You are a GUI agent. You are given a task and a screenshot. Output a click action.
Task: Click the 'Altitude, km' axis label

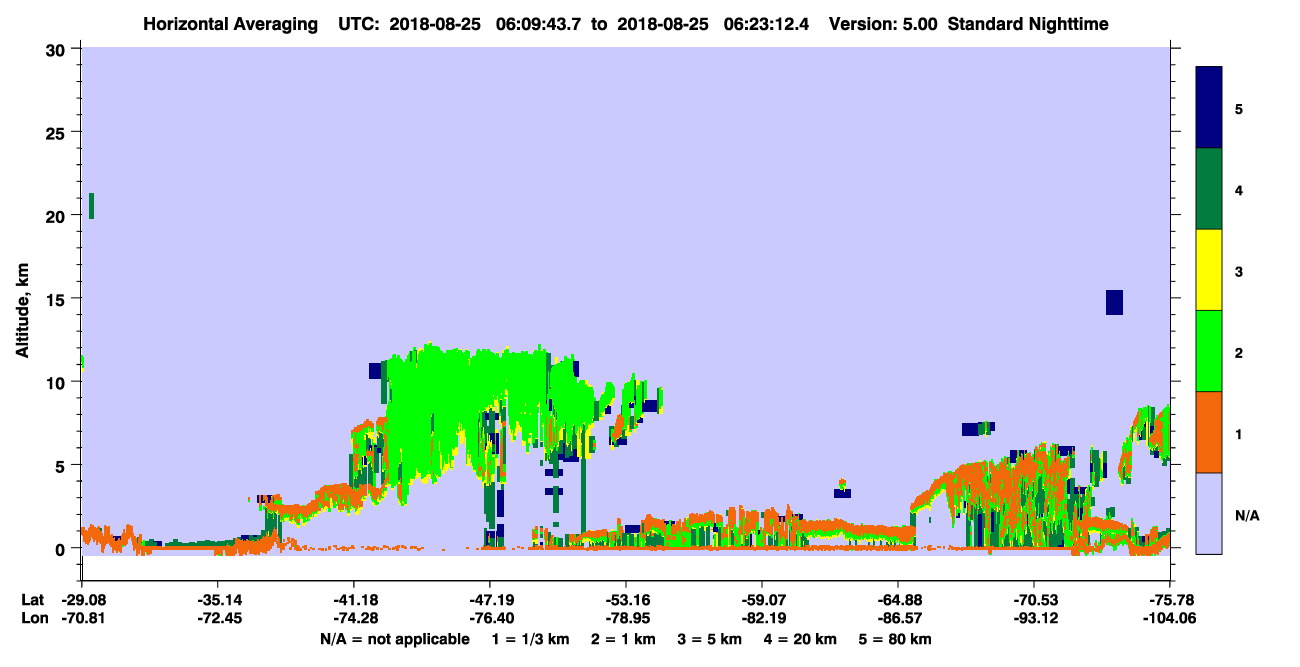tap(21, 312)
